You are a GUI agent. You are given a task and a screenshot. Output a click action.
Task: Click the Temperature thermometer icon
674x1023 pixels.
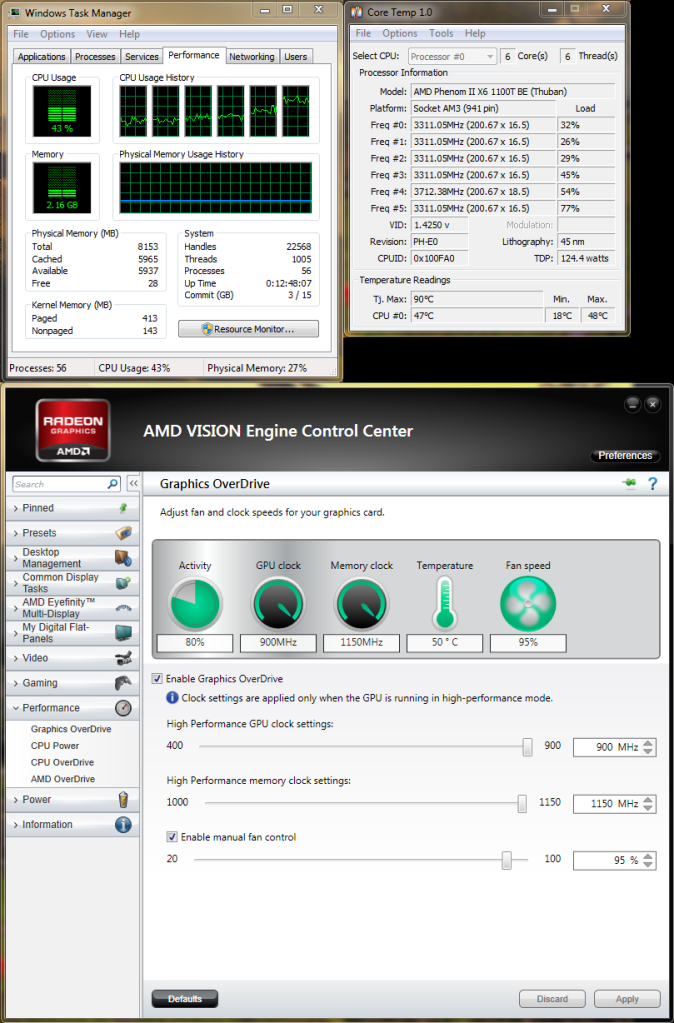click(x=445, y=602)
